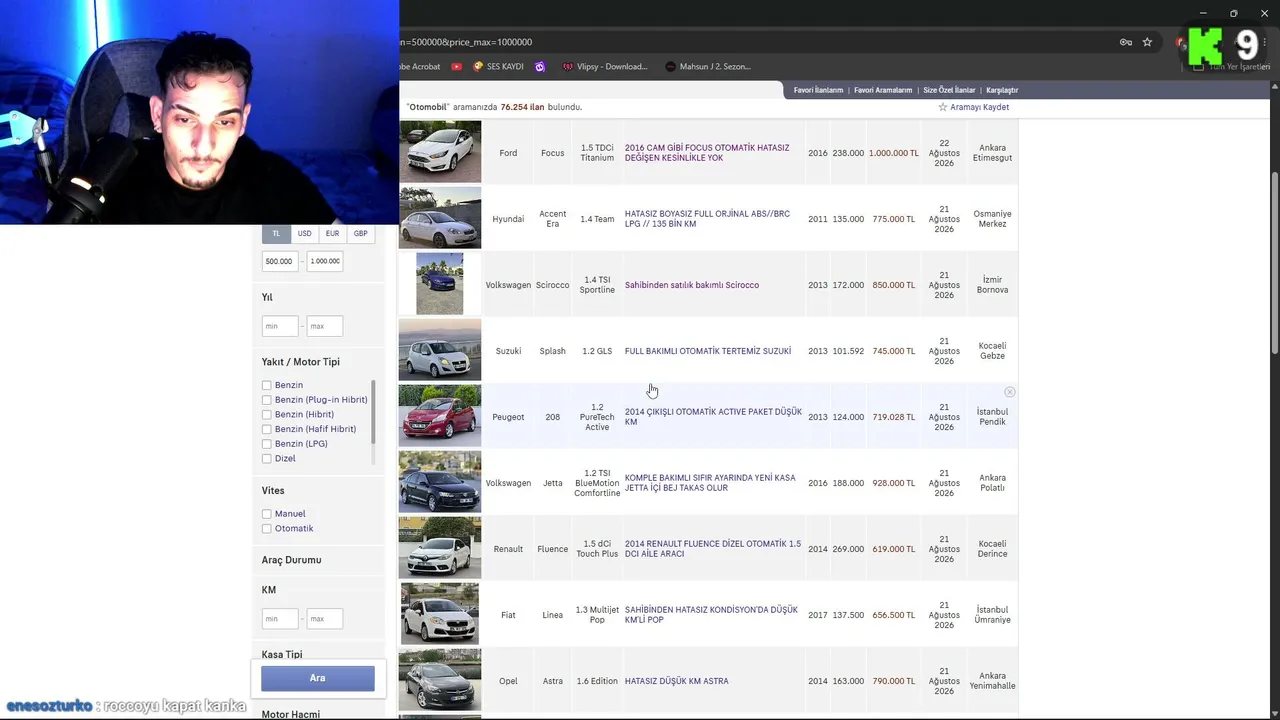The image size is (1280, 720).
Task: Select the 1.000.000 TL Ford Focus price
Action: click(894, 153)
